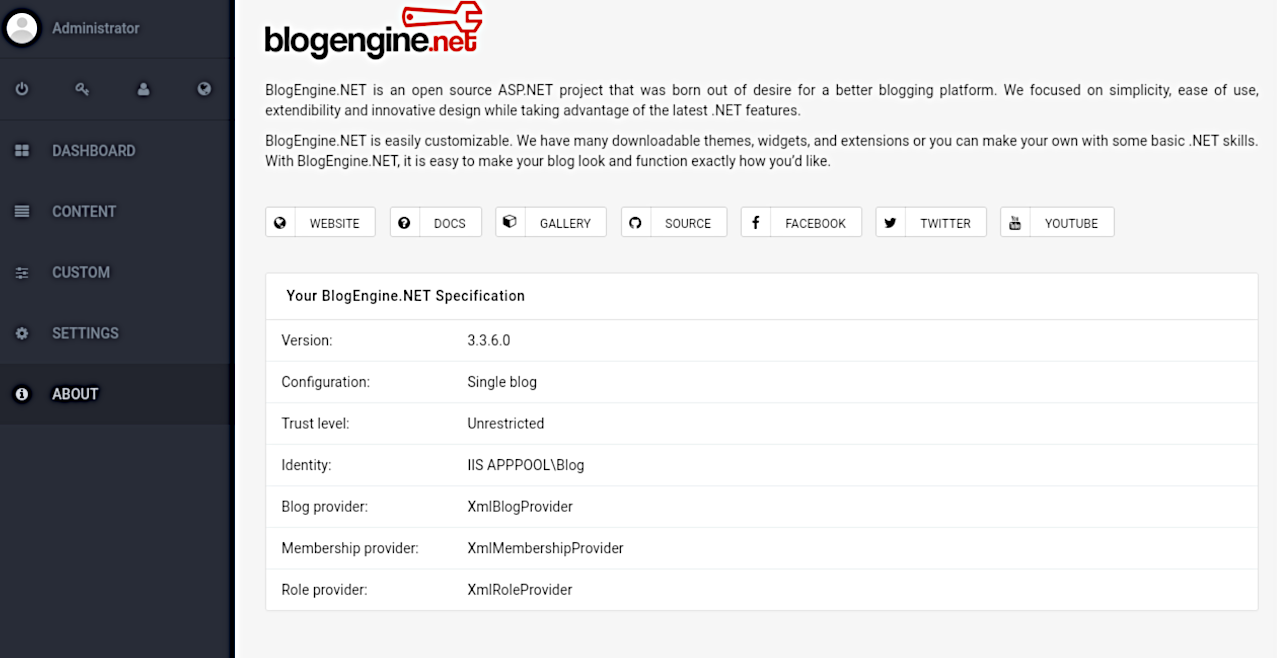Image resolution: width=1279 pixels, height=658 pixels.
Task: Click the blogengine.net logo
Action: point(373,31)
